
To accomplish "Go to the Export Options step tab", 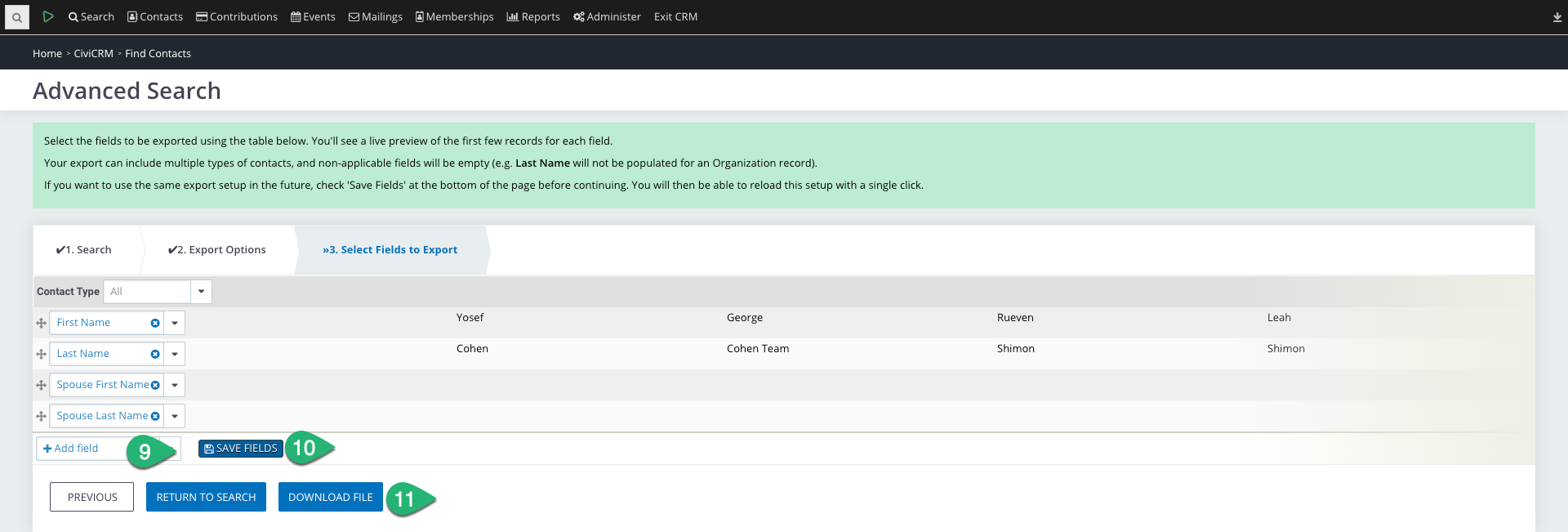I will tap(217, 250).
